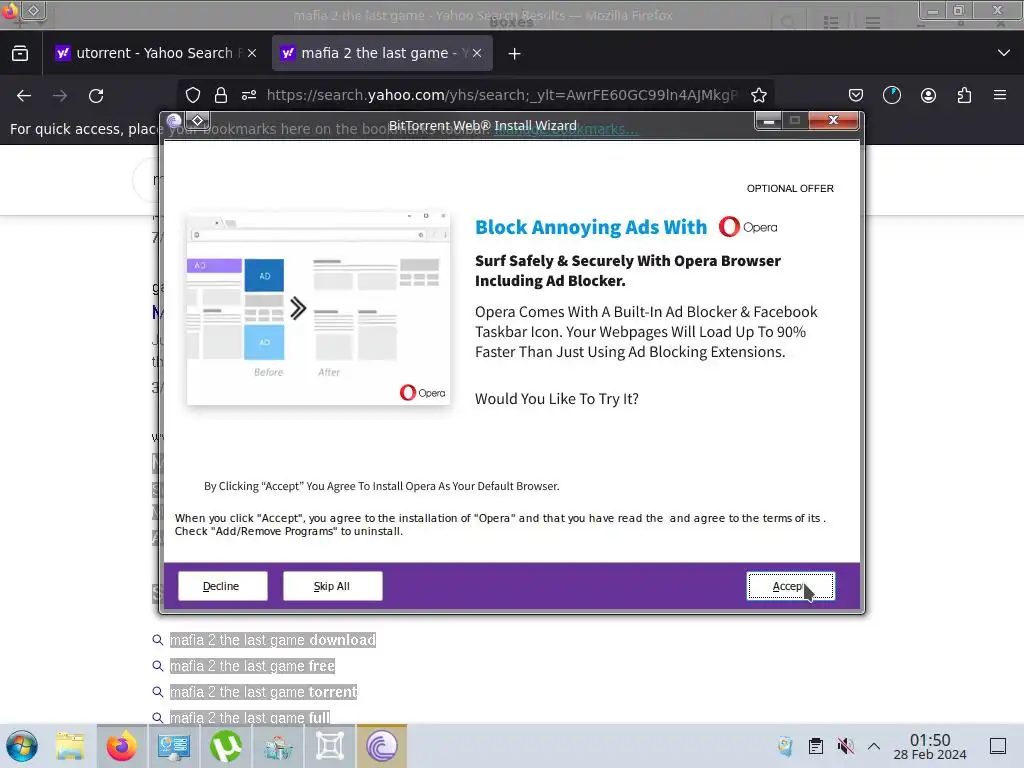1024x768 pixels.
Task: Show site security padlock info
Action: pyautogui.click(x=221, y=95)
